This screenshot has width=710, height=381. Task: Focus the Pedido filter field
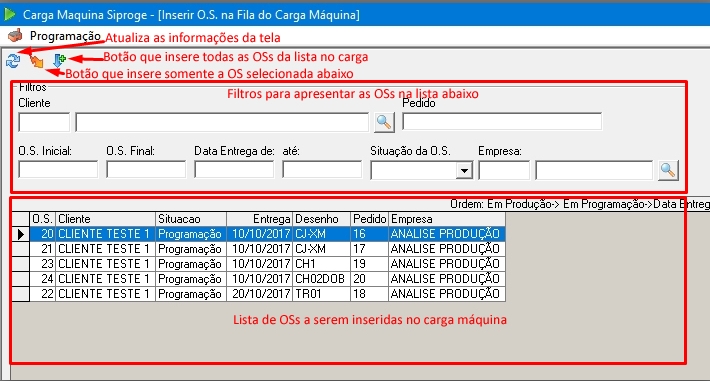(x=502, y=121)
